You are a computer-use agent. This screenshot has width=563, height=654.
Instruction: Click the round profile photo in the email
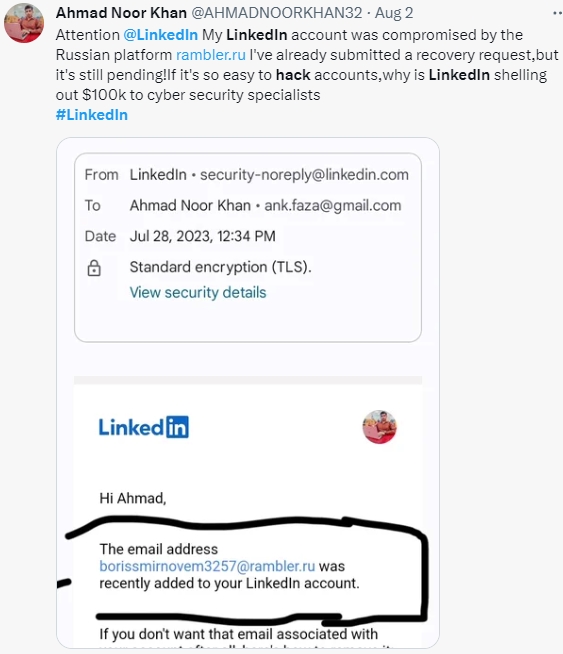pyautogui.click(x=379, y=427)
